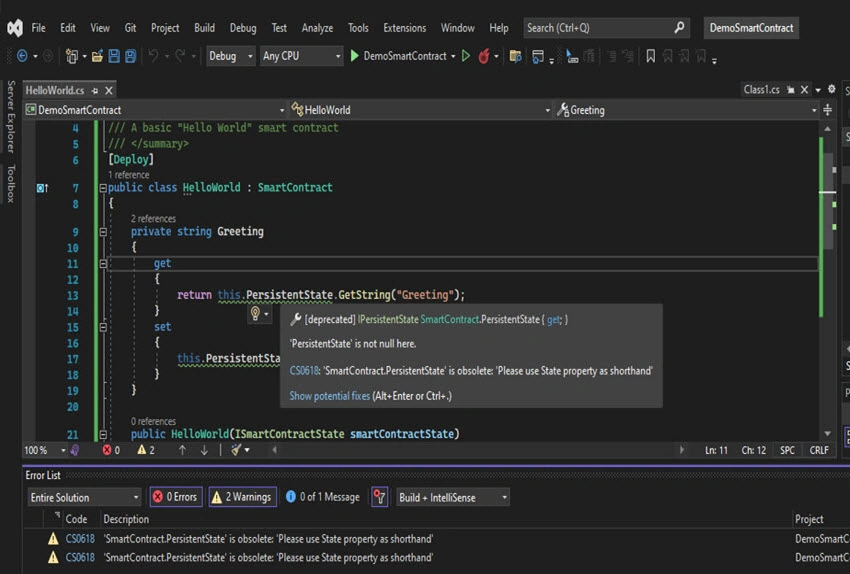The width and height of the screenshot is (850, 574).
Task: Toggle the 0 Errors filter
Action: 176,496
